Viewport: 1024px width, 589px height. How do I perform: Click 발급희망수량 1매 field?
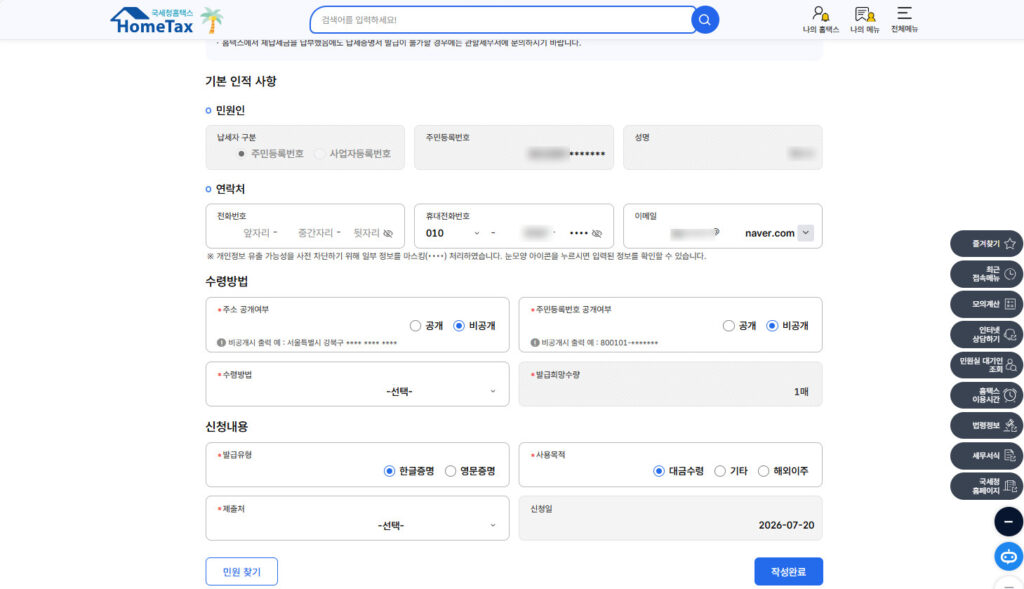point(671,384)
